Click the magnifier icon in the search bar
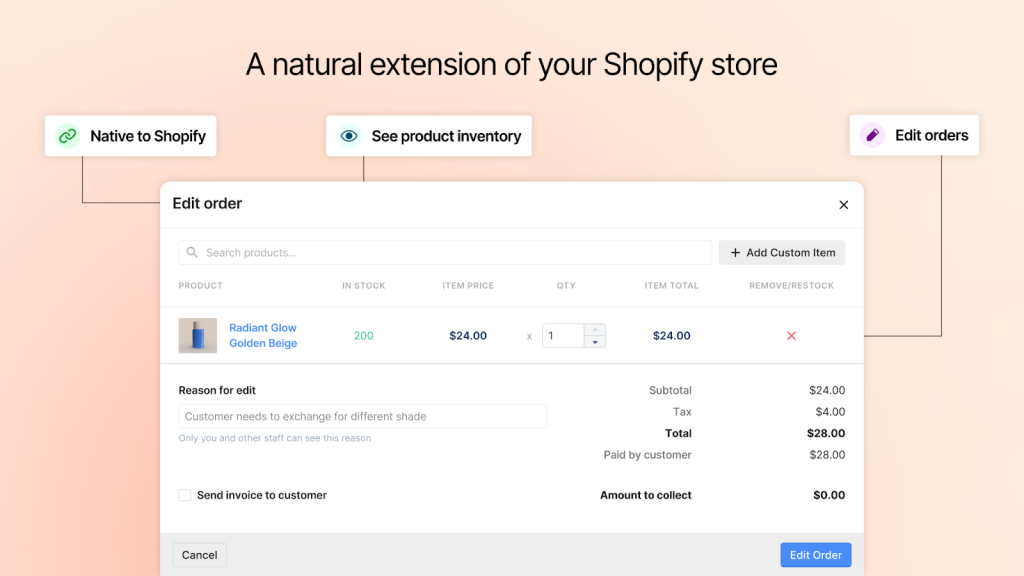The image size is (1024, 576). 190,252
